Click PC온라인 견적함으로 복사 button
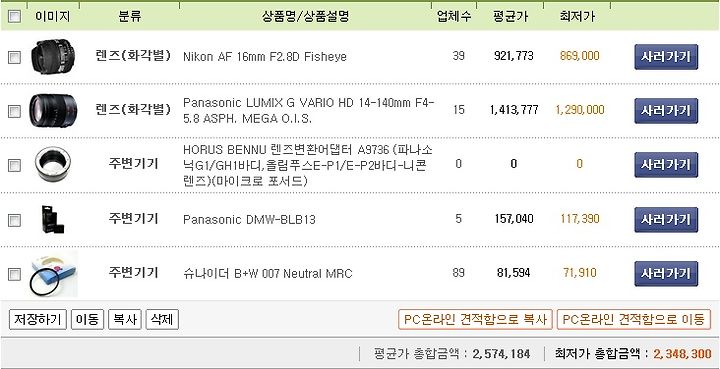This screenshot has height=369, width=720. click(x=475, y=319)
